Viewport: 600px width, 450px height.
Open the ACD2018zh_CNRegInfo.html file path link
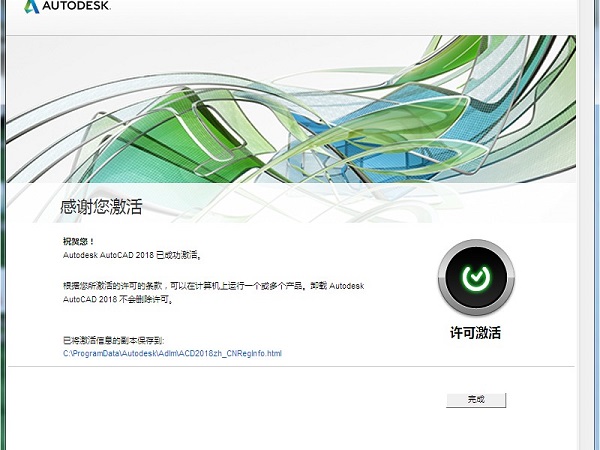point(172,353)
